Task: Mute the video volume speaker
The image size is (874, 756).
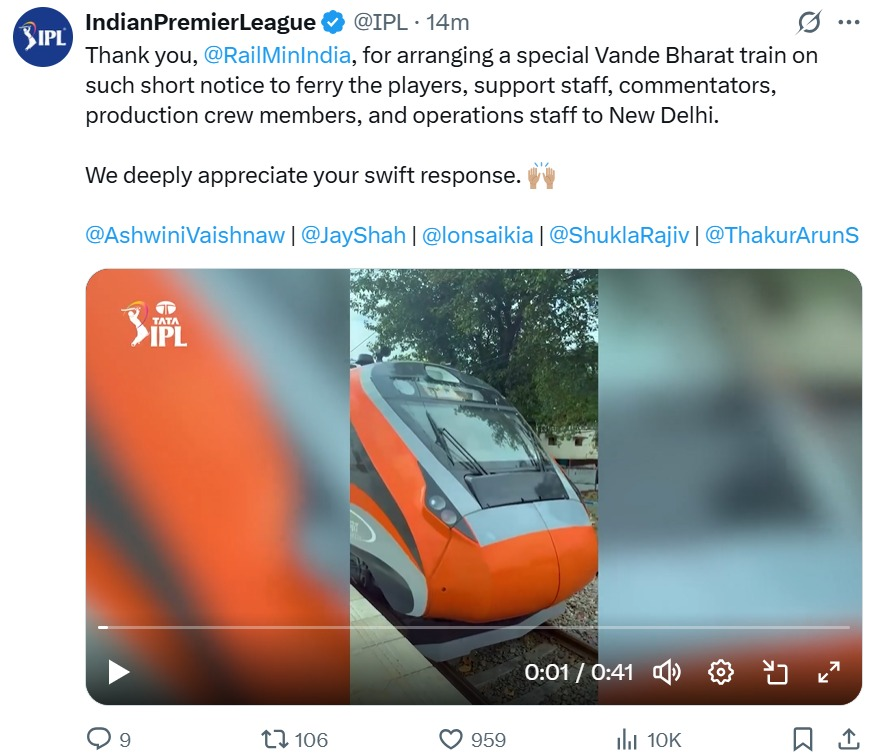Action: point(667,672)
